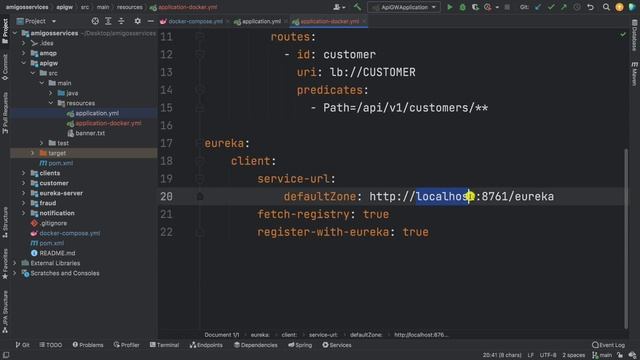Toggle tool window bars icon in bottom-left corner
This screenshot has height=360, width=640.
(6, 355)
